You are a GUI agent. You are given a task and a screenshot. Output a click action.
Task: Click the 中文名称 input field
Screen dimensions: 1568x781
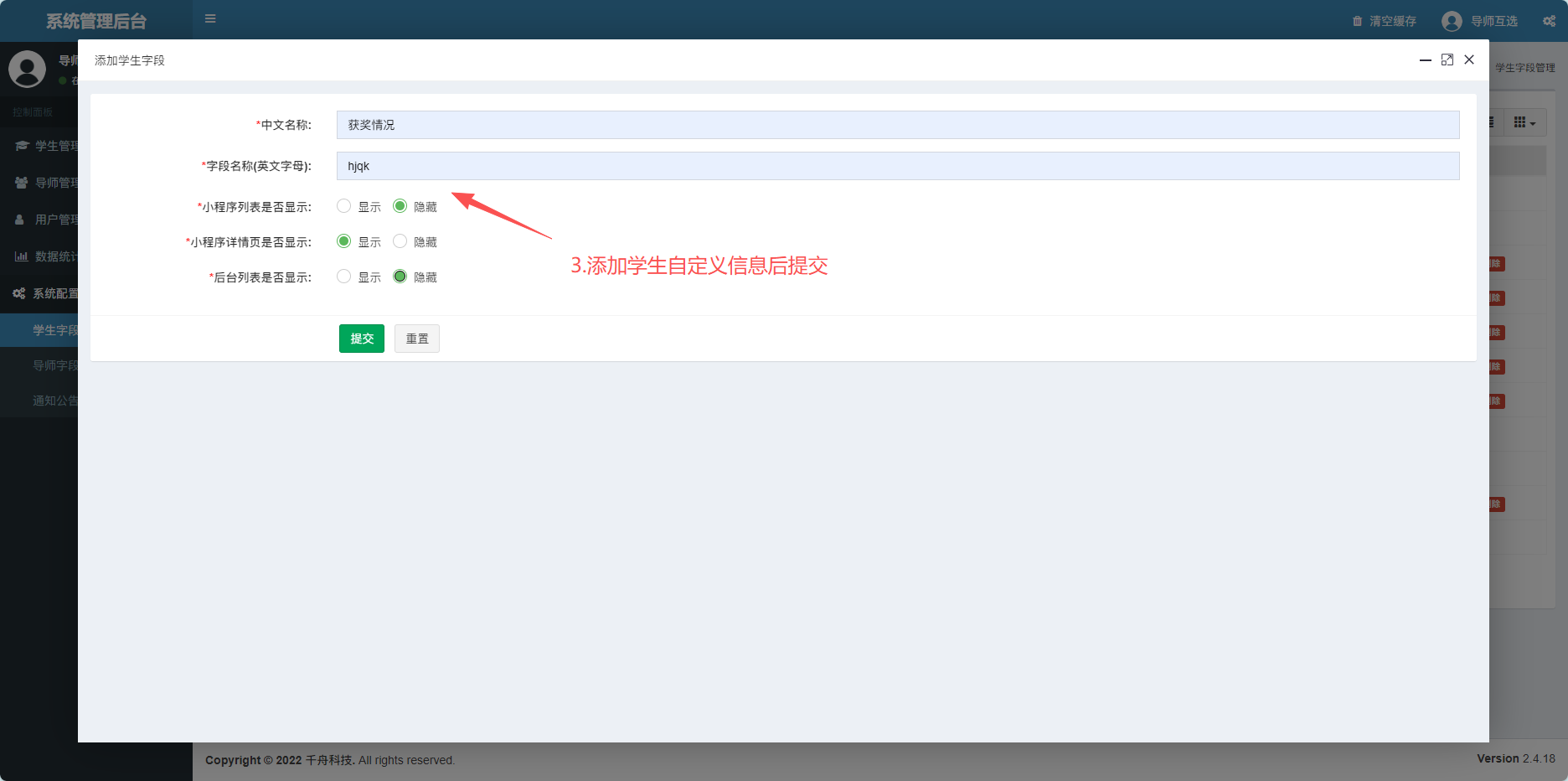[897, 125]
